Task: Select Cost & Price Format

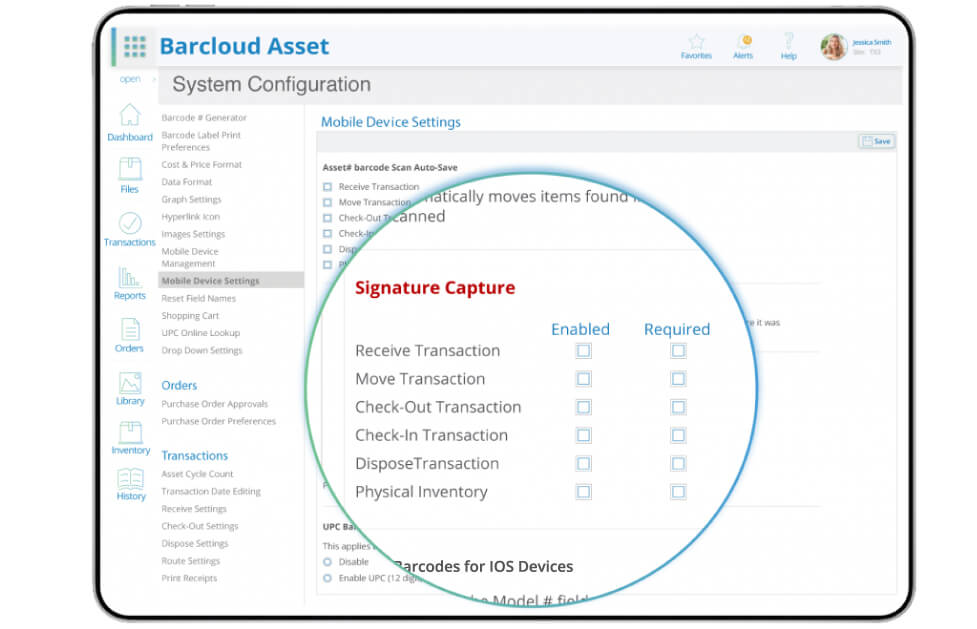Action: [201, 165]
